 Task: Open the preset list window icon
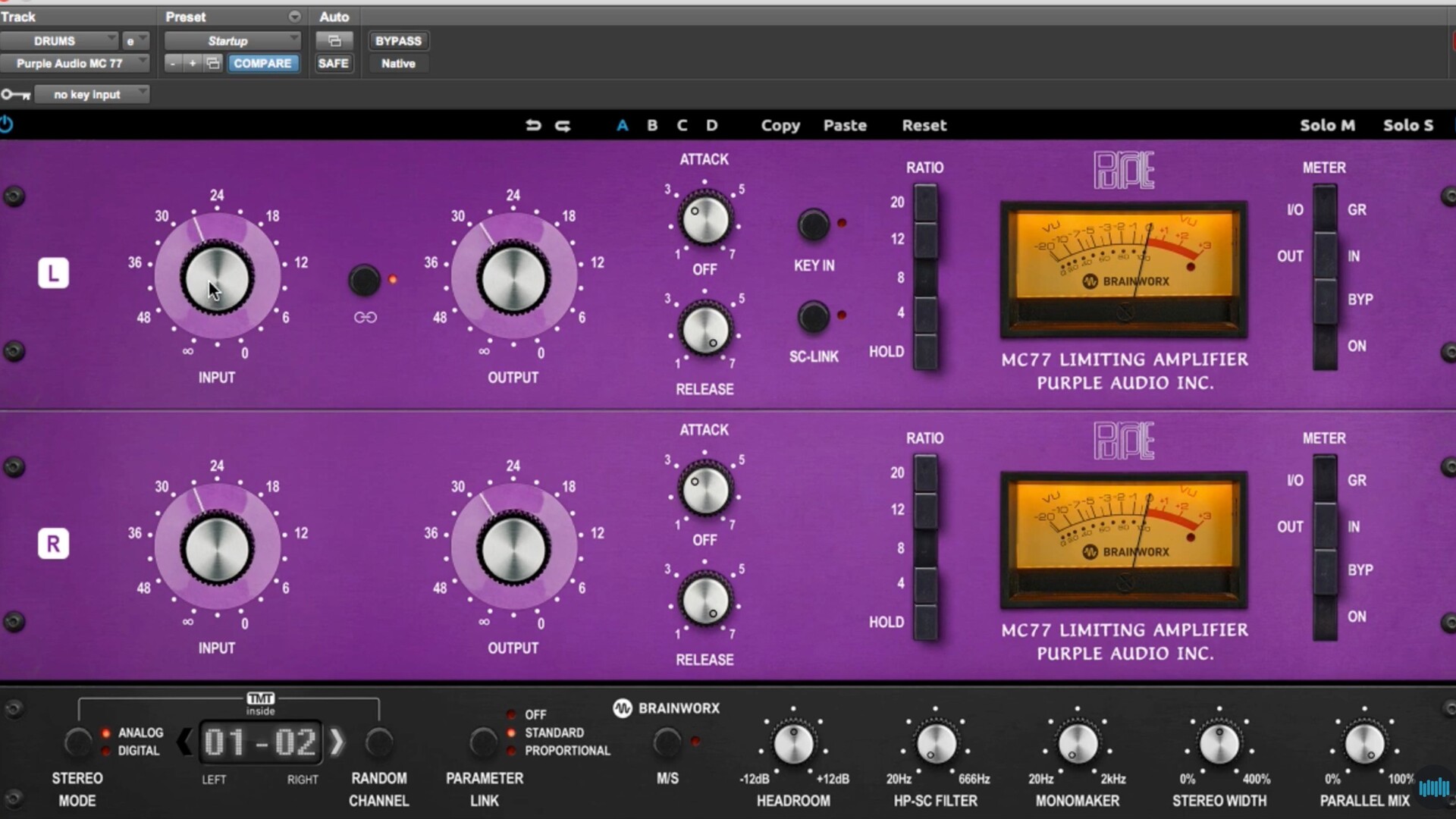(213, 64)
